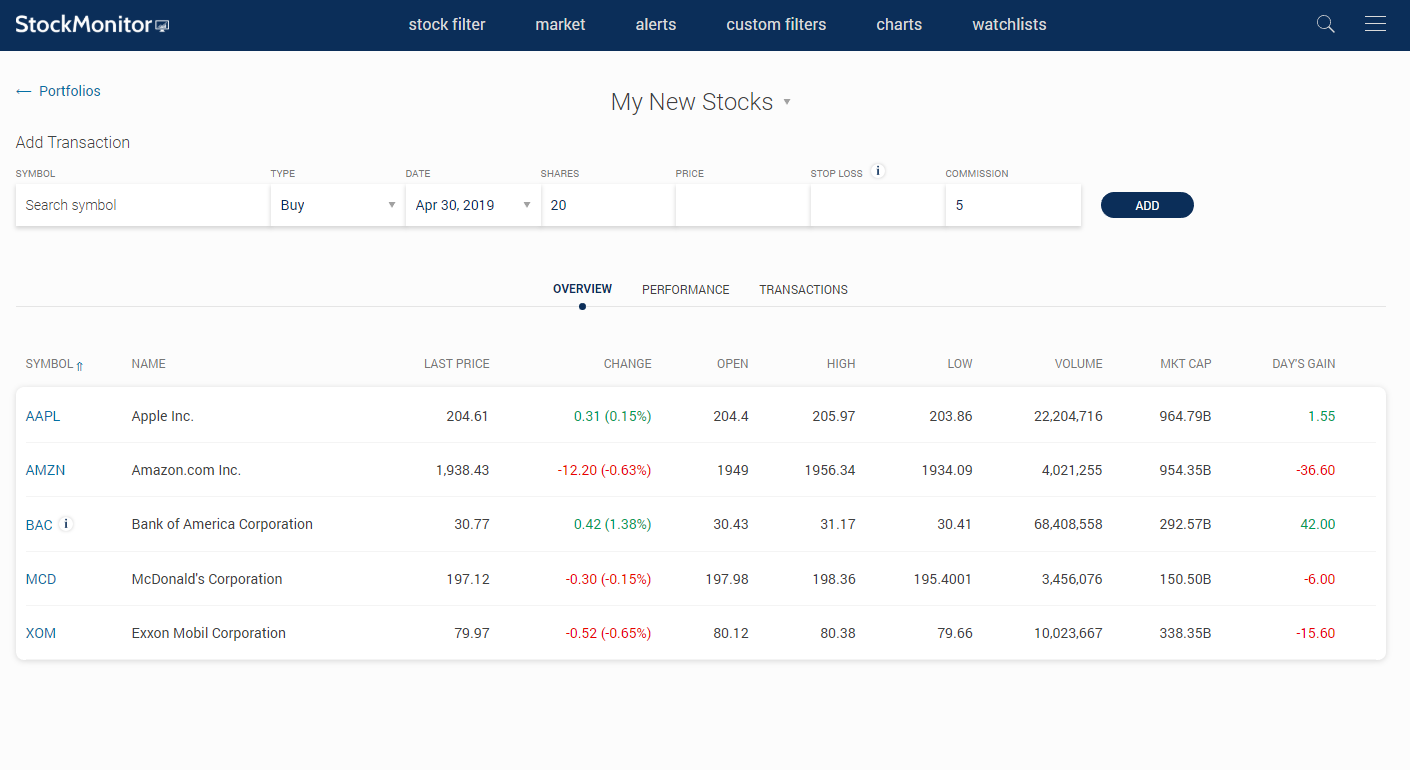1410x770 pixels.
Task: Click the StockMonitor logo
Action: pos(92,24)
